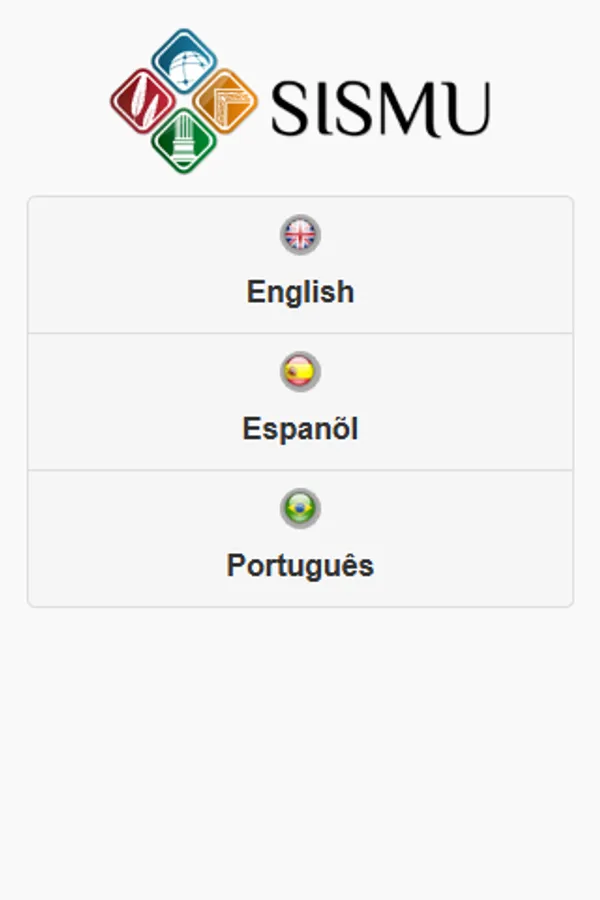Click the orange frame diamond in logo
The height and width of the screenshot is (900, 600).
click(224, 101)
